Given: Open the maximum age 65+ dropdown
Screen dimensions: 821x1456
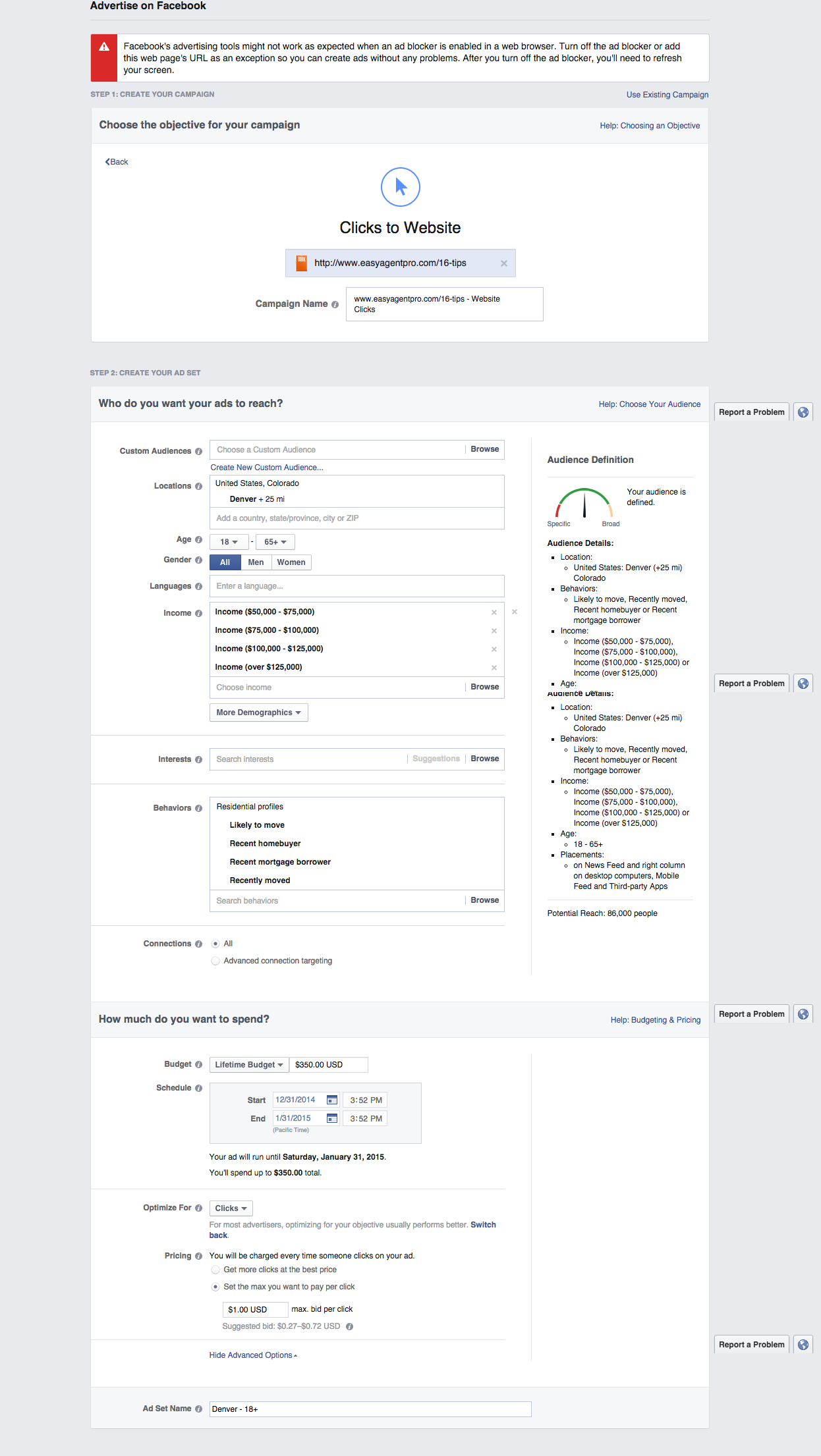Looking at the screenshot, I should [x=275, y=542].
